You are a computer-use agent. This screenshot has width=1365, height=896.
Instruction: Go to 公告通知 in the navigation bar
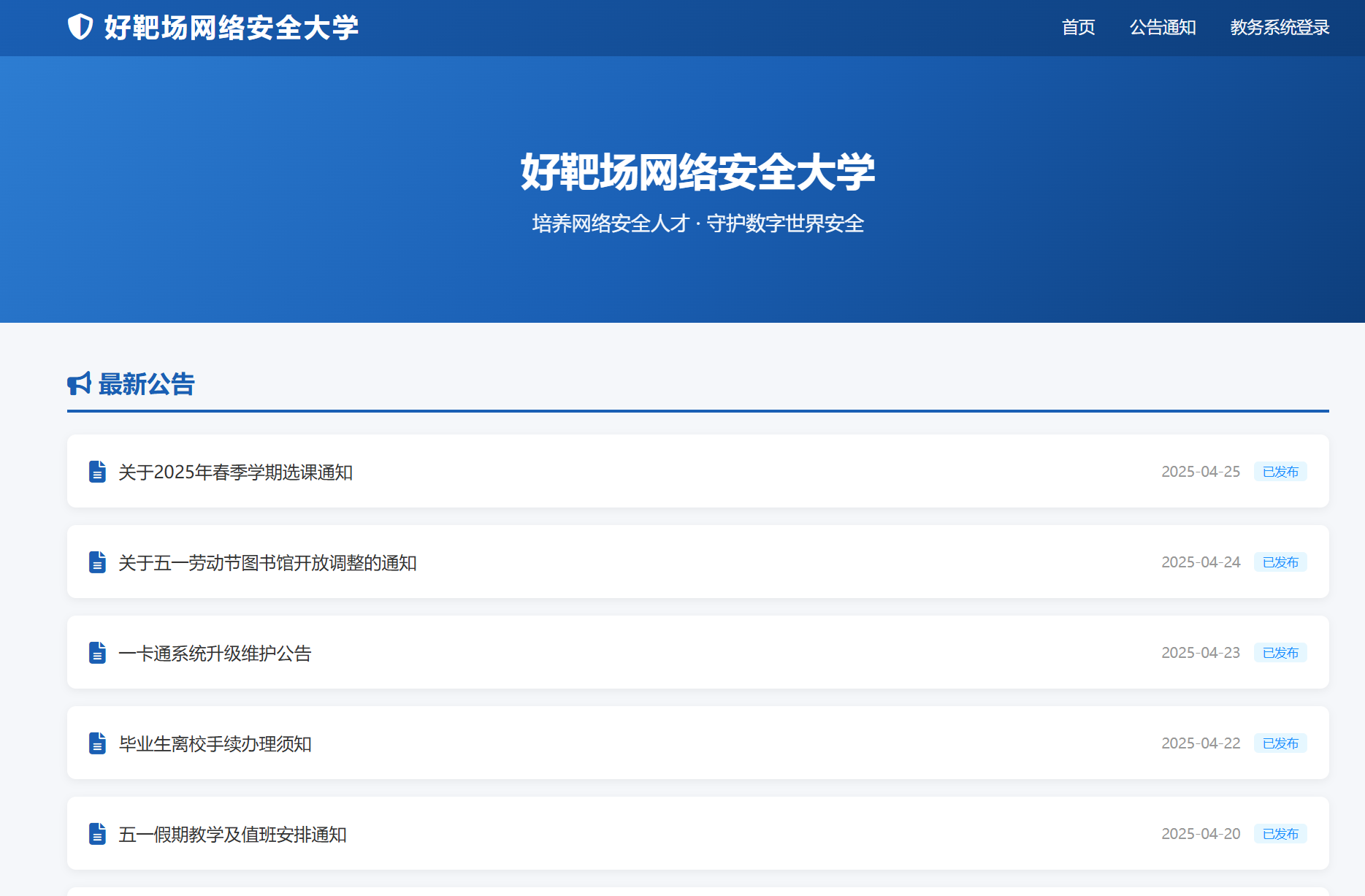pyautogui.click(x=1163, y=28)
